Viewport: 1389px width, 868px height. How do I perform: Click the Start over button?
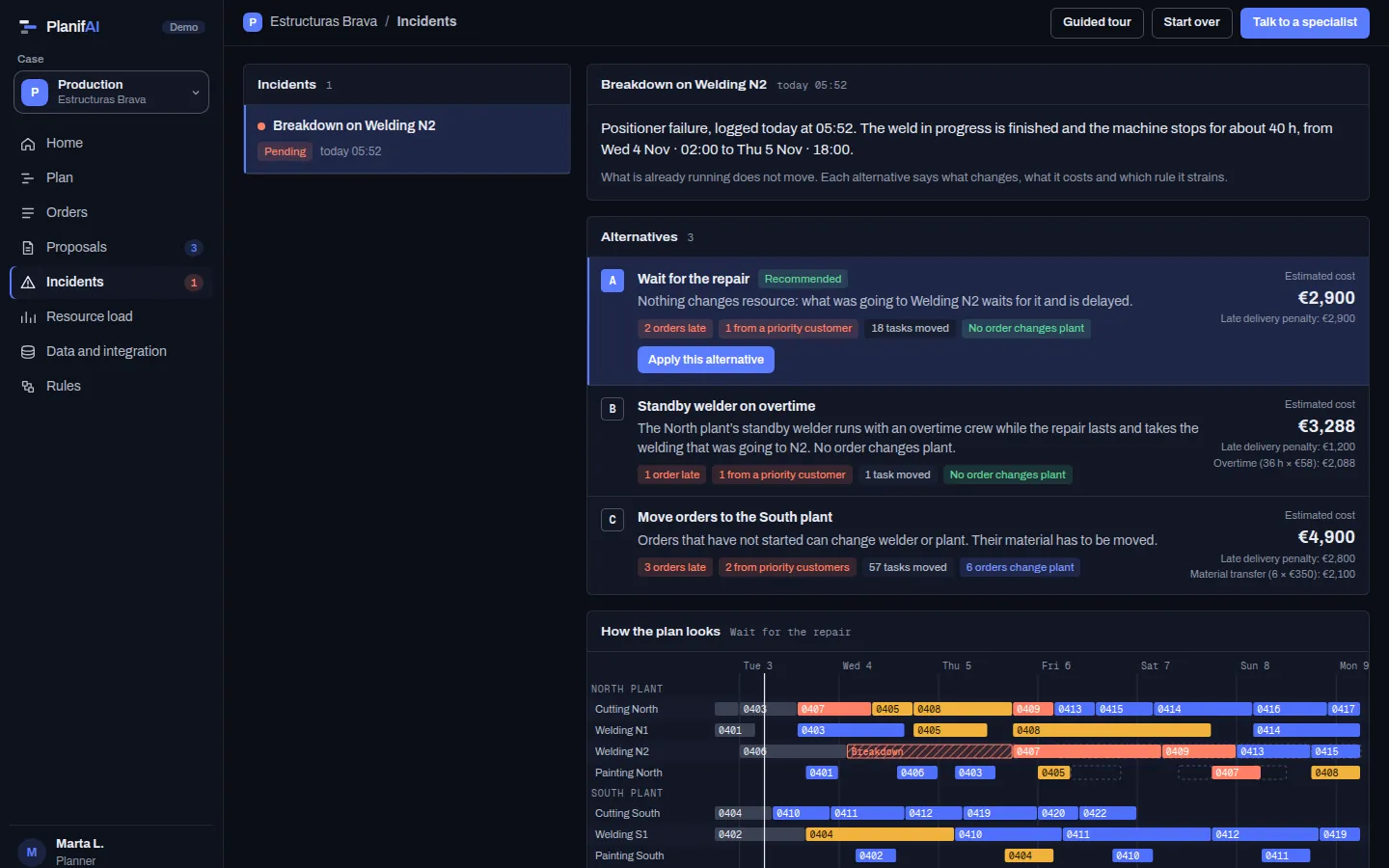[1191, 22]
